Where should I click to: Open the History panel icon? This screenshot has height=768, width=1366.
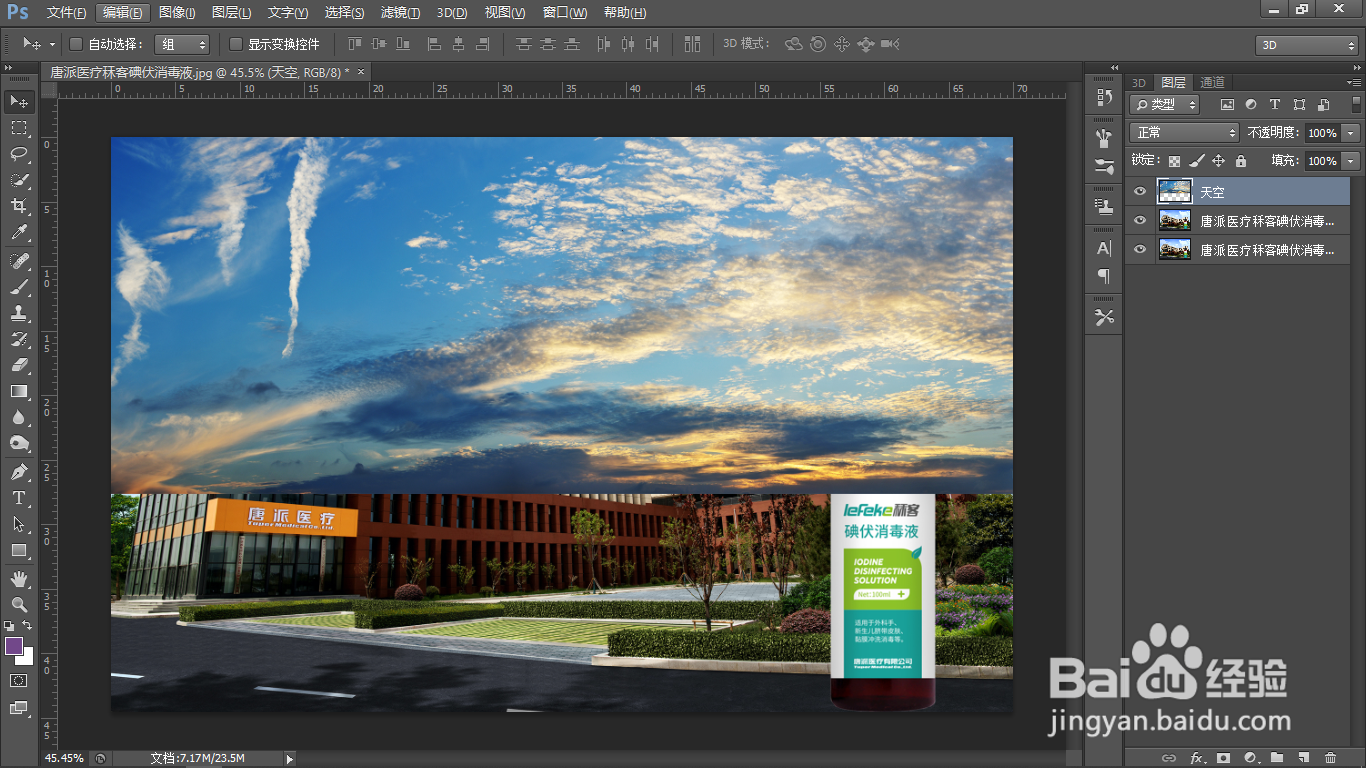(1104, 97)
